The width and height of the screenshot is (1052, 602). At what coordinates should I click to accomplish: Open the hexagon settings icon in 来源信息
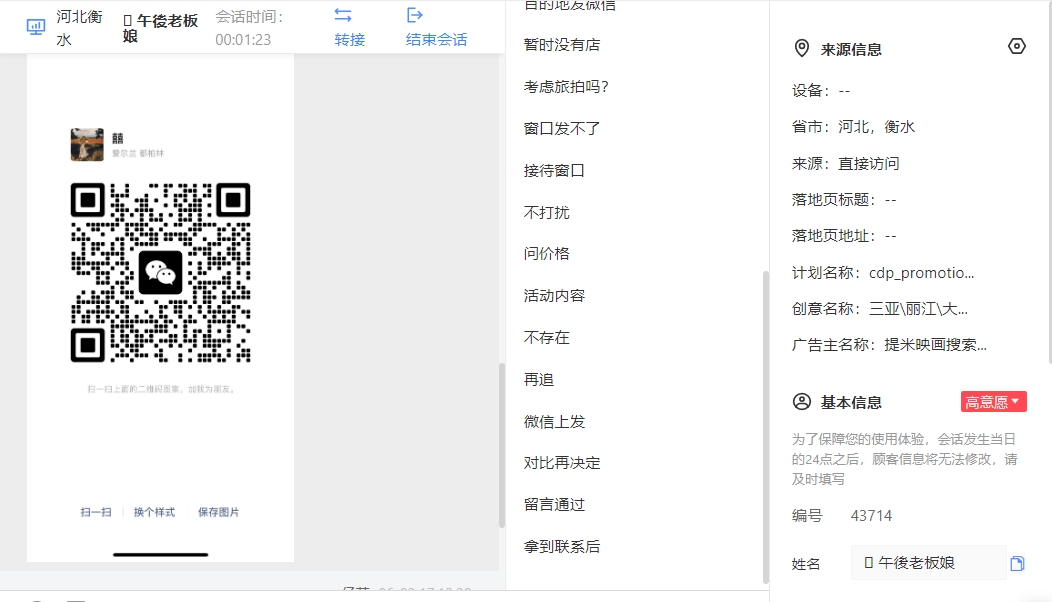[1016, 46]
